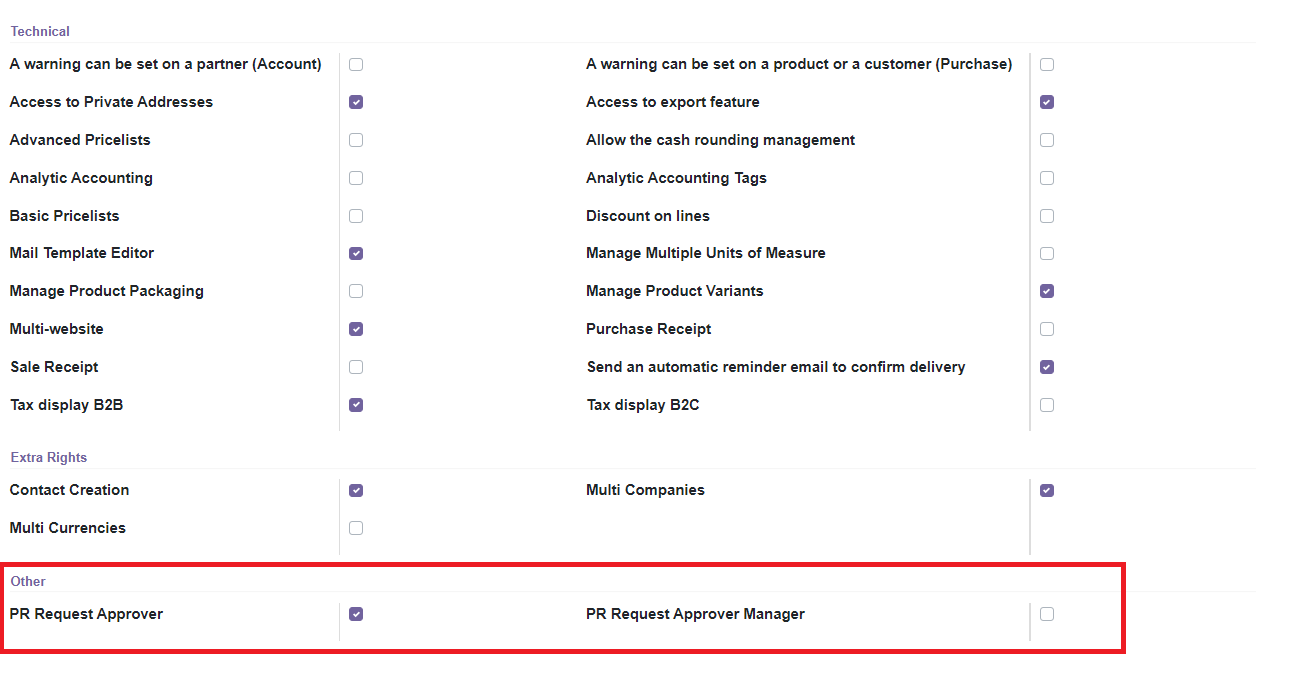
Task: Tick the Discount on lines checkbox
Action: pos(1047,216)
